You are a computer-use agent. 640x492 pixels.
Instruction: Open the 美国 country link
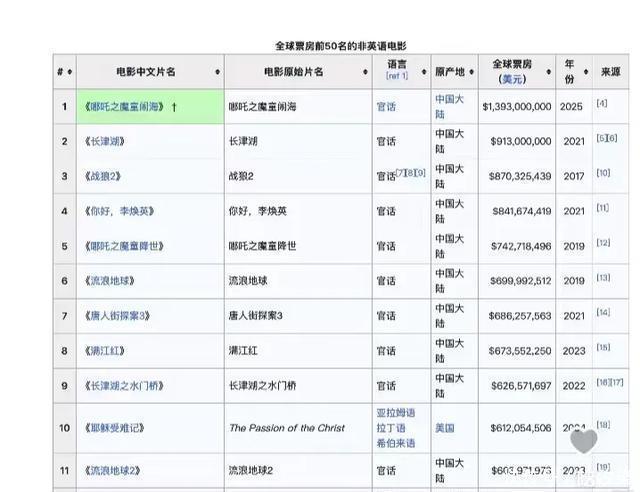pyautogui.click(x=445, y=428)
